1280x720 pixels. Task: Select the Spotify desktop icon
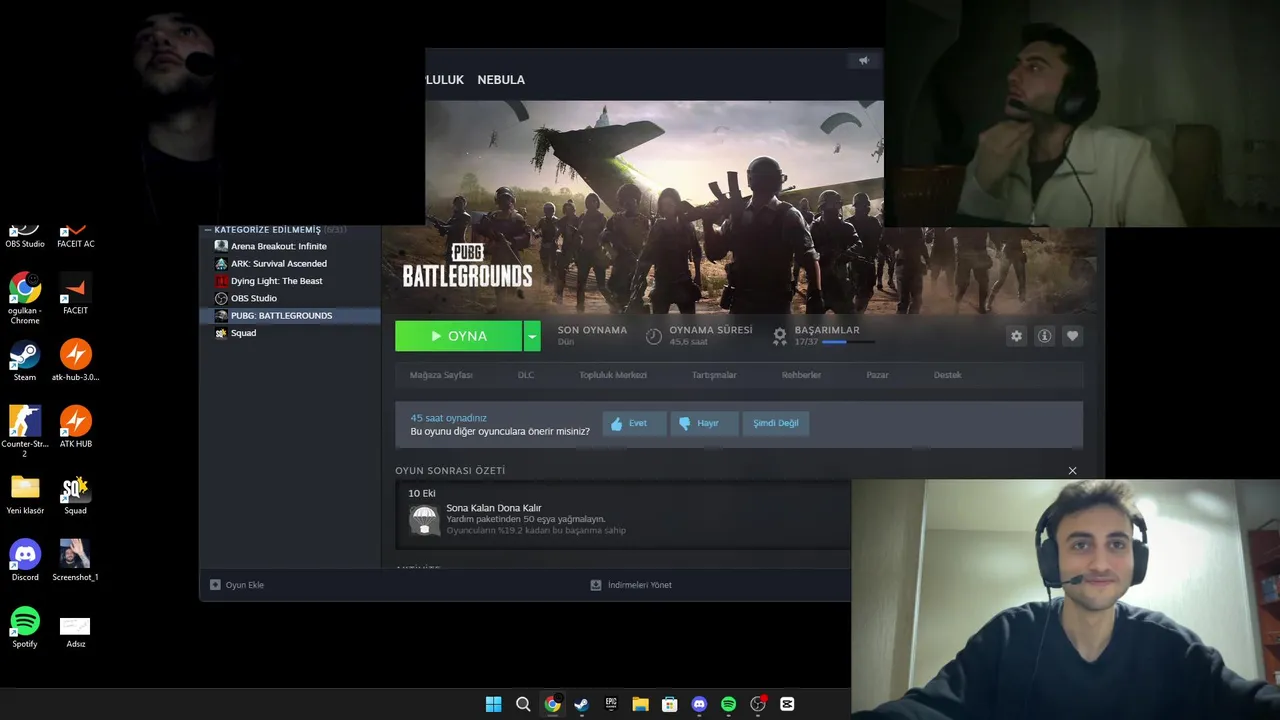coord(25,627)
